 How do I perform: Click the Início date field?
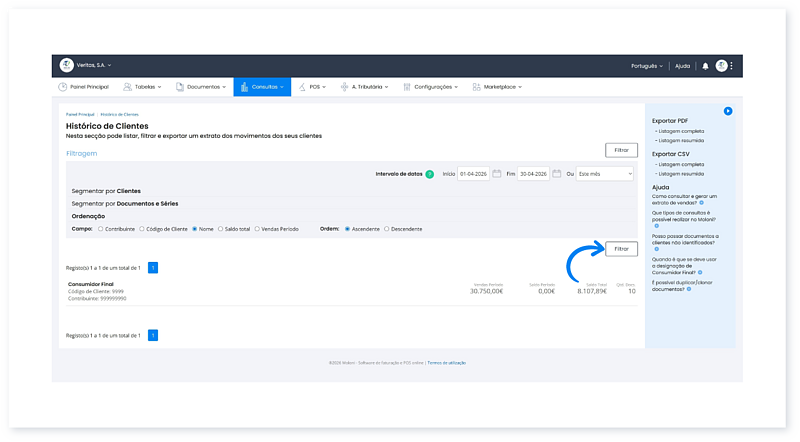(x=473, y=174)
